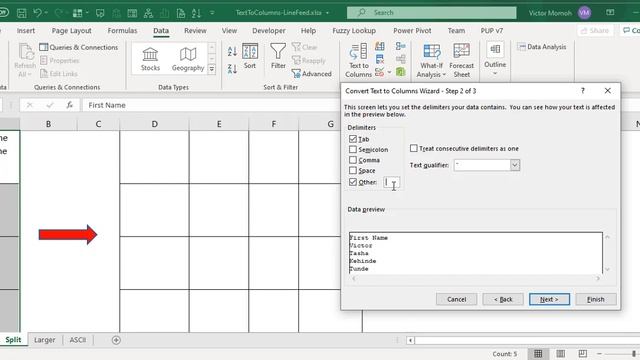Open the Data Validation dropdown arrow
The image size is (640, 360).
tap(389, 73)
